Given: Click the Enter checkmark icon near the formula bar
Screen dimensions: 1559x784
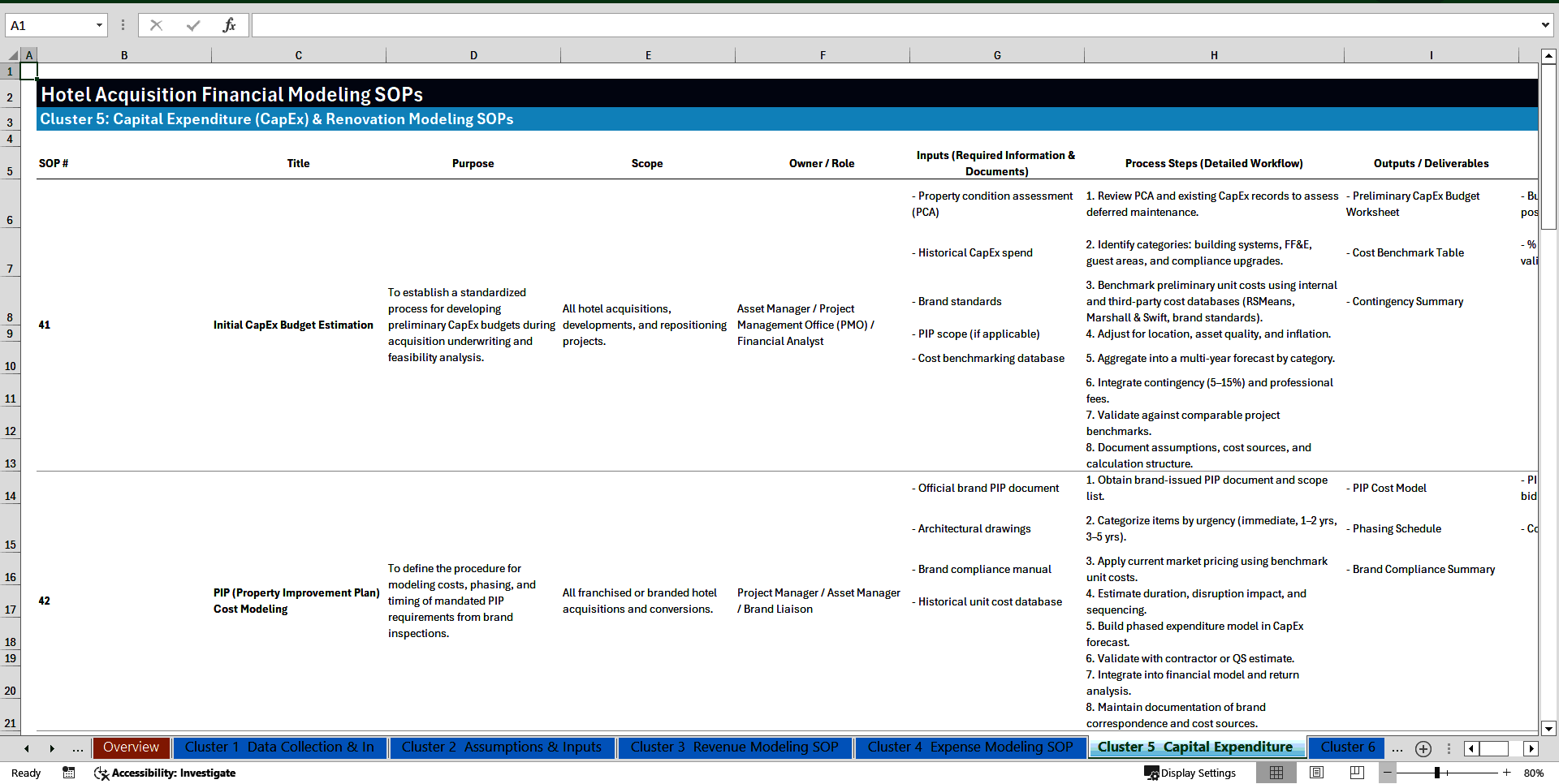Looking at the screenshot, I should 192,24.
